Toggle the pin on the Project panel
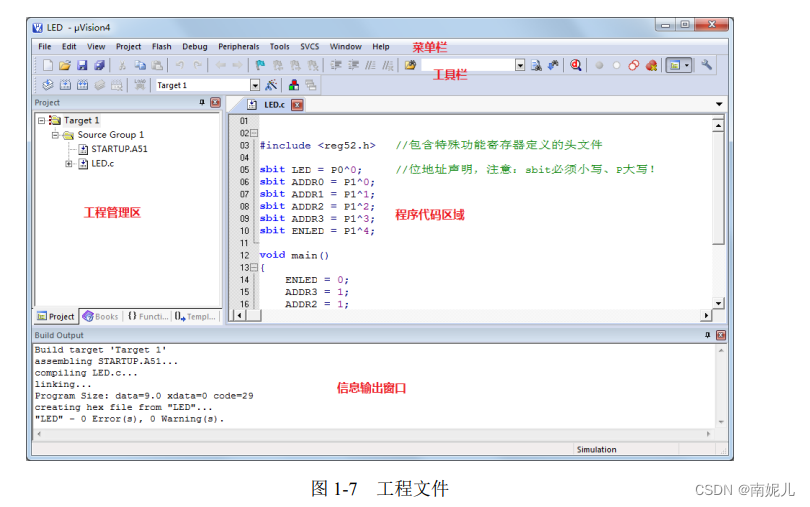The image size is (810, 507). tap(202, 102)
